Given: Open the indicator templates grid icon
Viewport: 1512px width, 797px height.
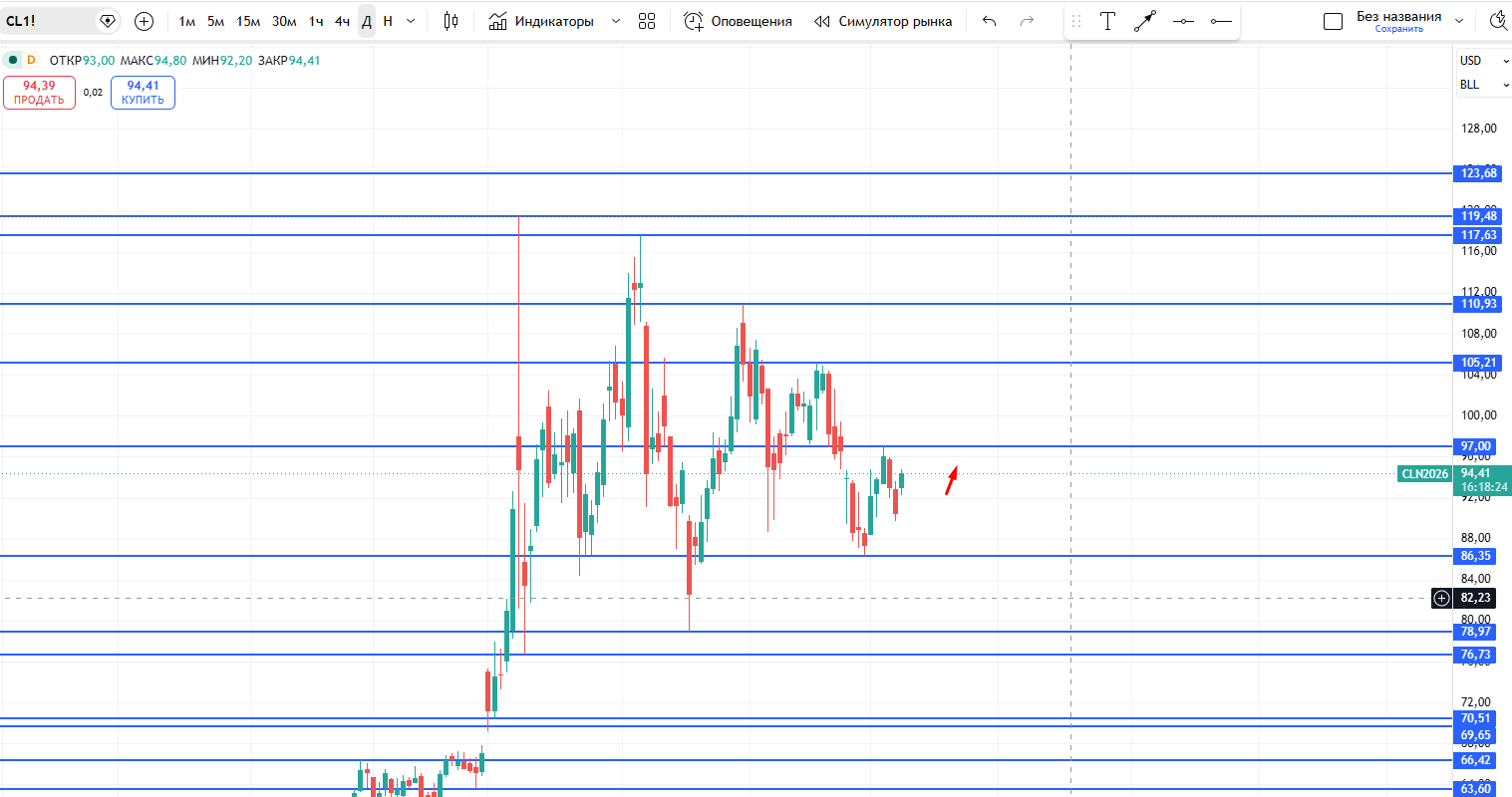Looking at the screenshot, I should 647,21.
